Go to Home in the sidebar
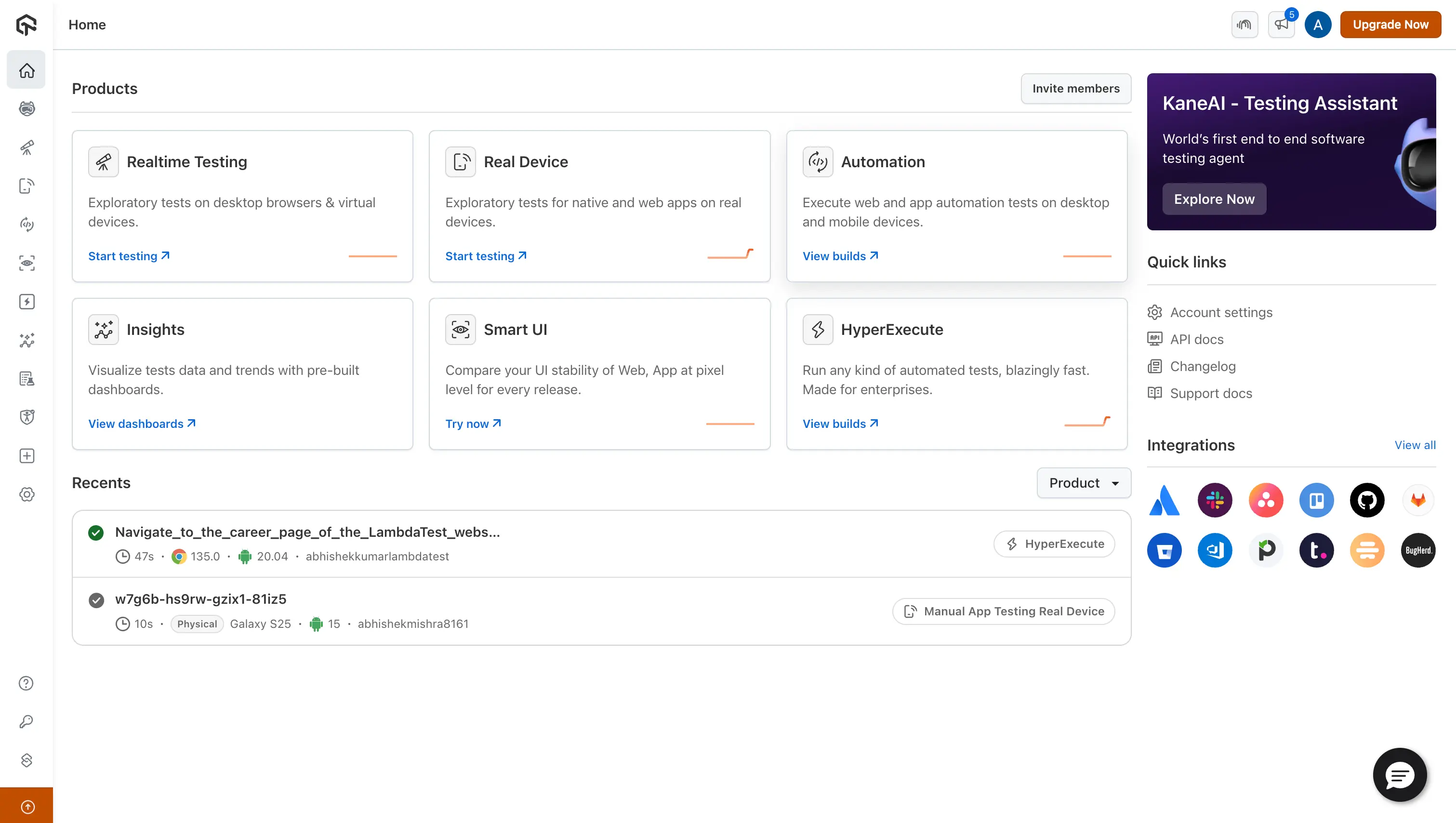 (x=26, y=70)
